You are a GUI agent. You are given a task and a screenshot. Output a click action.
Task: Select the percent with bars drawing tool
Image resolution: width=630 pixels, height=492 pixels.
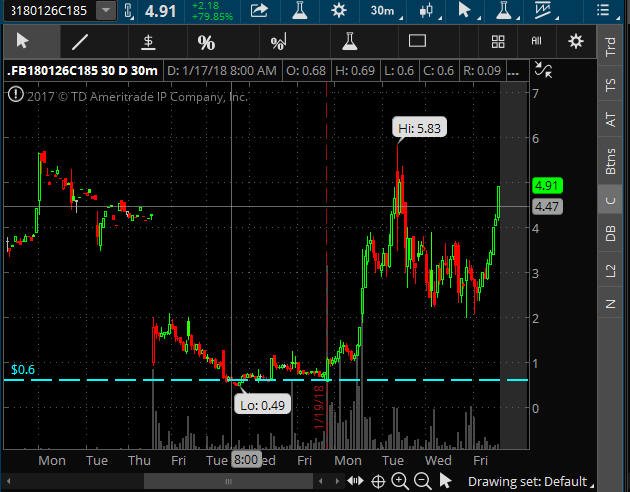[x=278, y=42]
